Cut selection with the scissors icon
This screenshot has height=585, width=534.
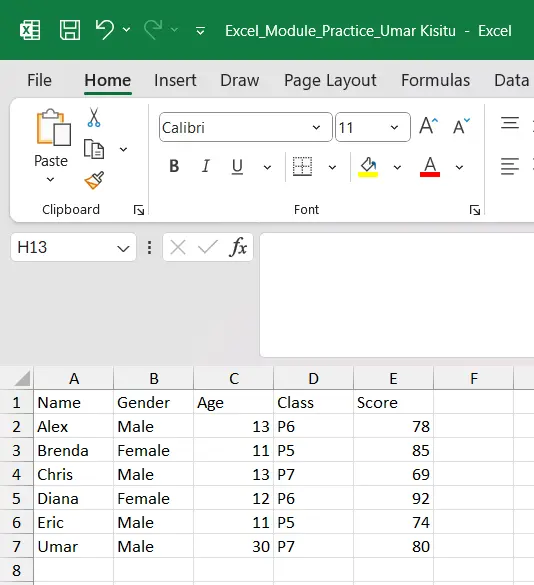94,117
